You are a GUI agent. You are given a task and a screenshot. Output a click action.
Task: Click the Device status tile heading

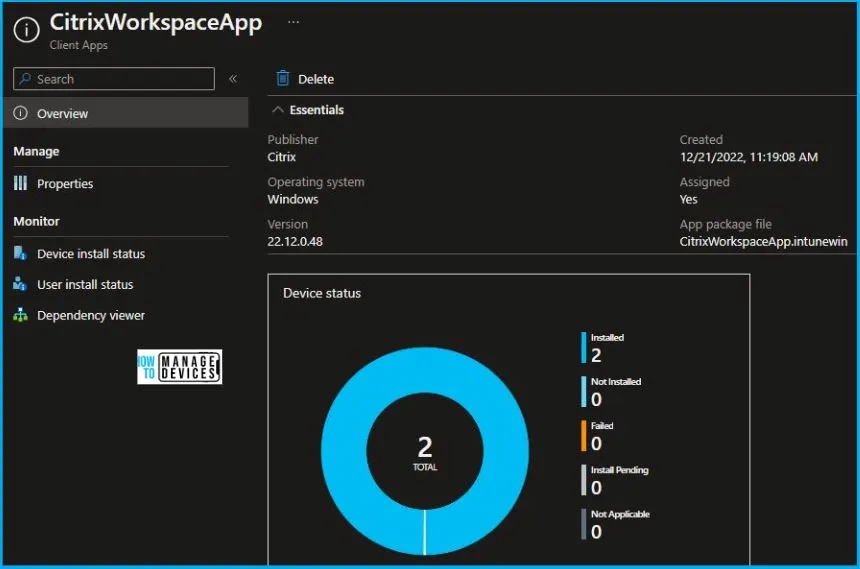point(322,294)
